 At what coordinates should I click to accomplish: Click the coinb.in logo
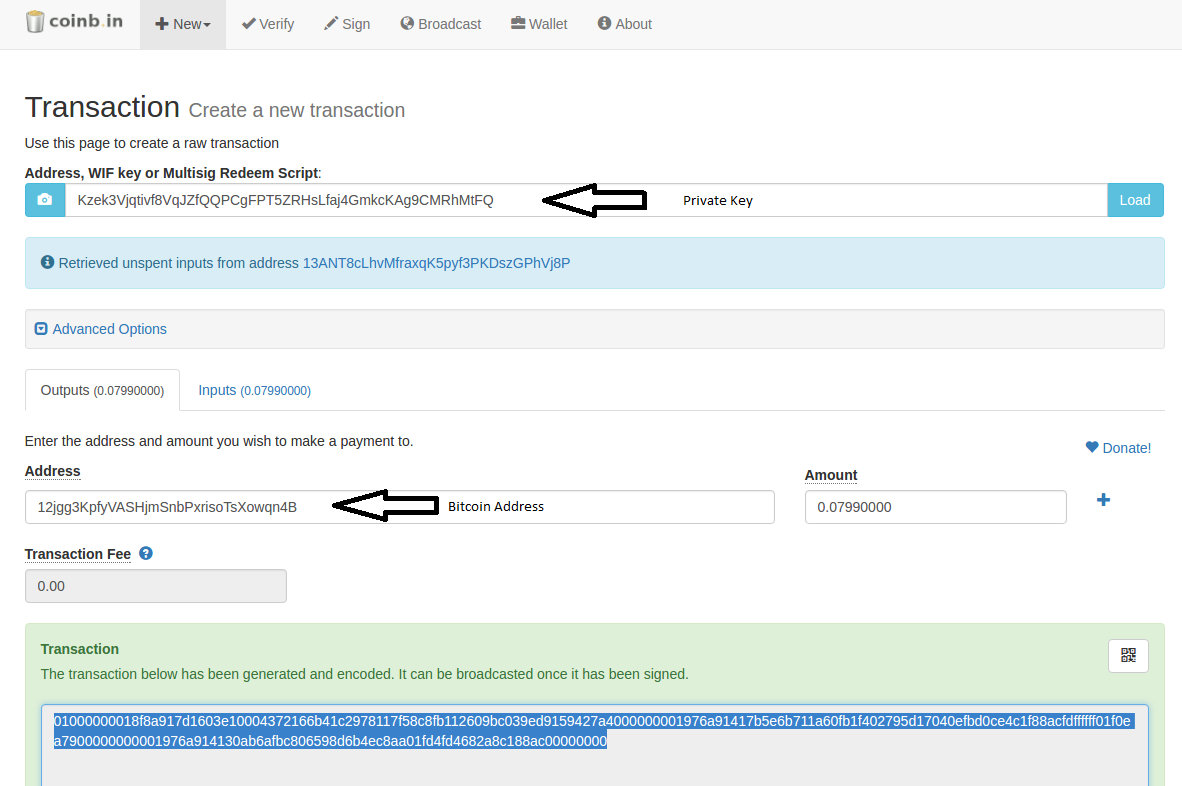pyautogui.click(x=74, y=20)
